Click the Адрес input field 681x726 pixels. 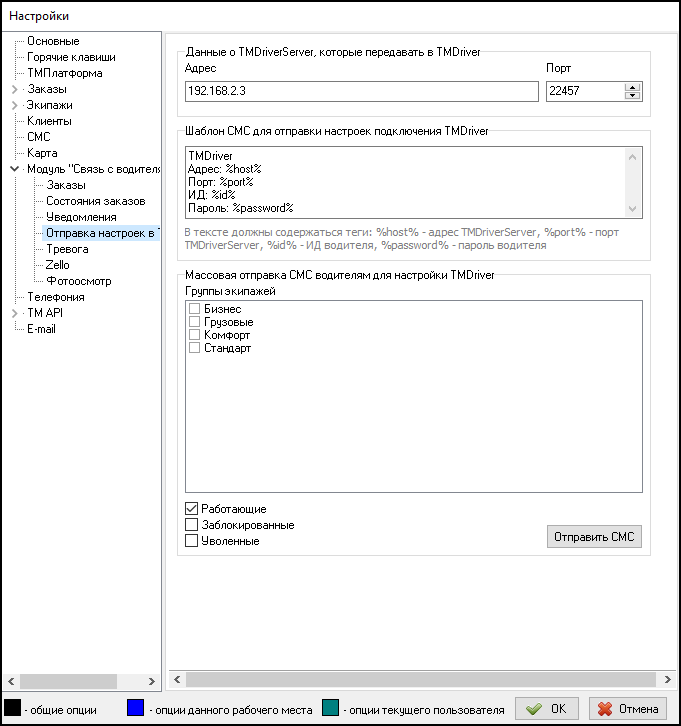pos(361,91)
